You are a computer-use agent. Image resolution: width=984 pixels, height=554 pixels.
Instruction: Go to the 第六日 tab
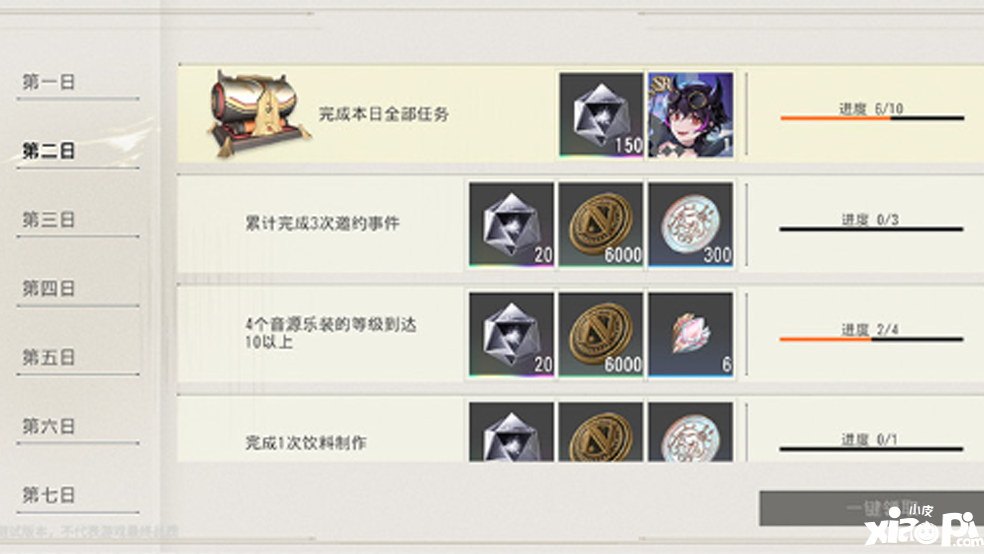(x=49, y=427)
